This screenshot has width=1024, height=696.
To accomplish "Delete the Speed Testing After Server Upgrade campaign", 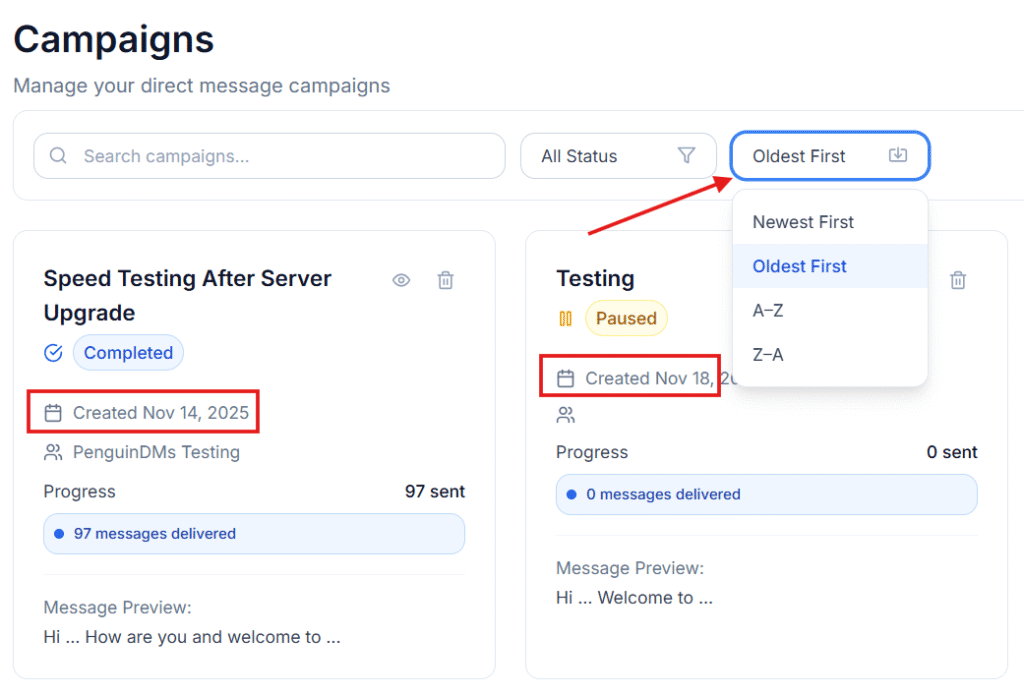I will [446, 281].
